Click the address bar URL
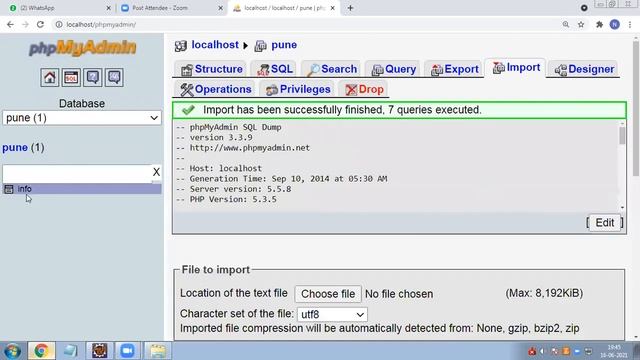This screenshot has height=360, width=640. (101, 24)
